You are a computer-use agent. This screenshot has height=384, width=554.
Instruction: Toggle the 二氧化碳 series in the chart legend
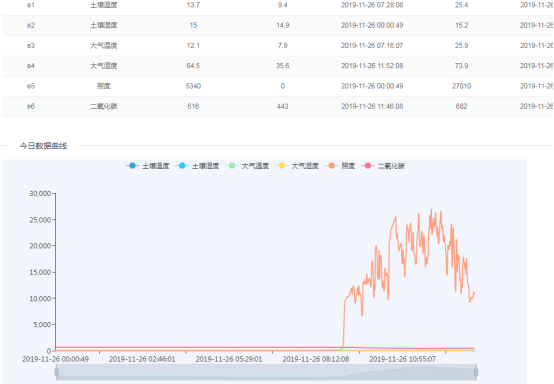coord(383,166)
